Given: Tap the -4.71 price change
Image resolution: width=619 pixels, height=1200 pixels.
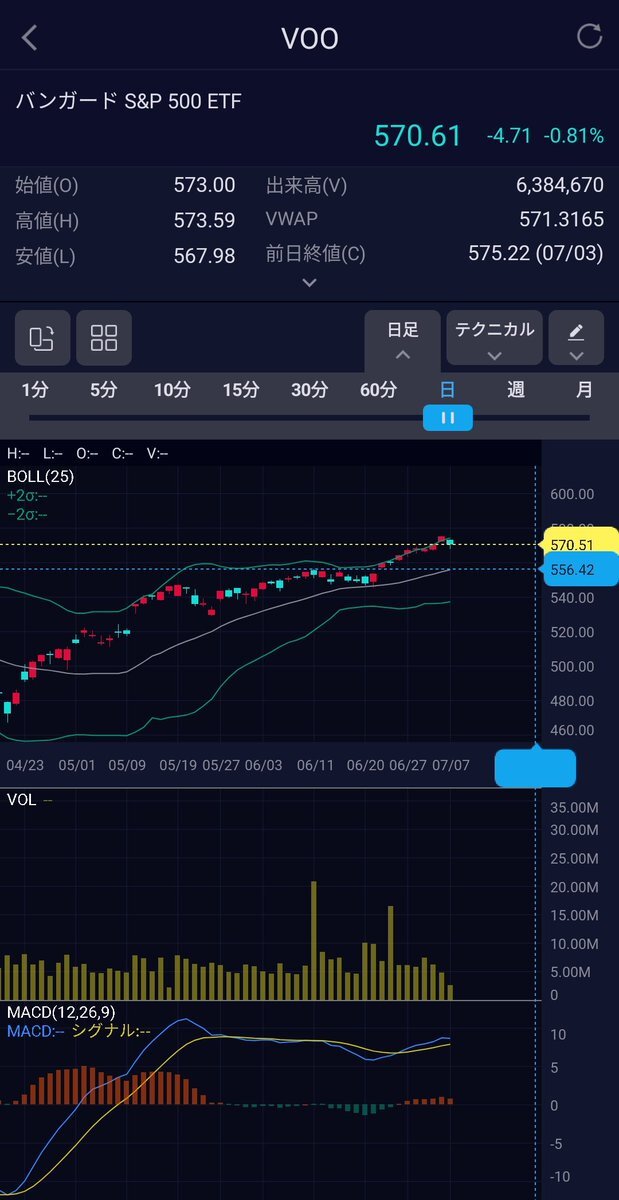Looking at the screenshot, I should [x=510, y=136].
